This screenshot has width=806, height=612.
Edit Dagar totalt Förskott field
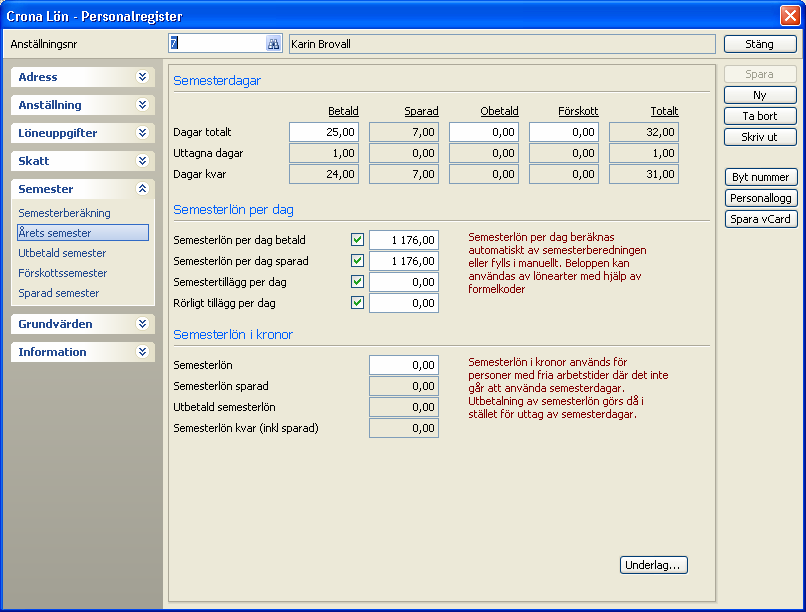pos(564,132)
